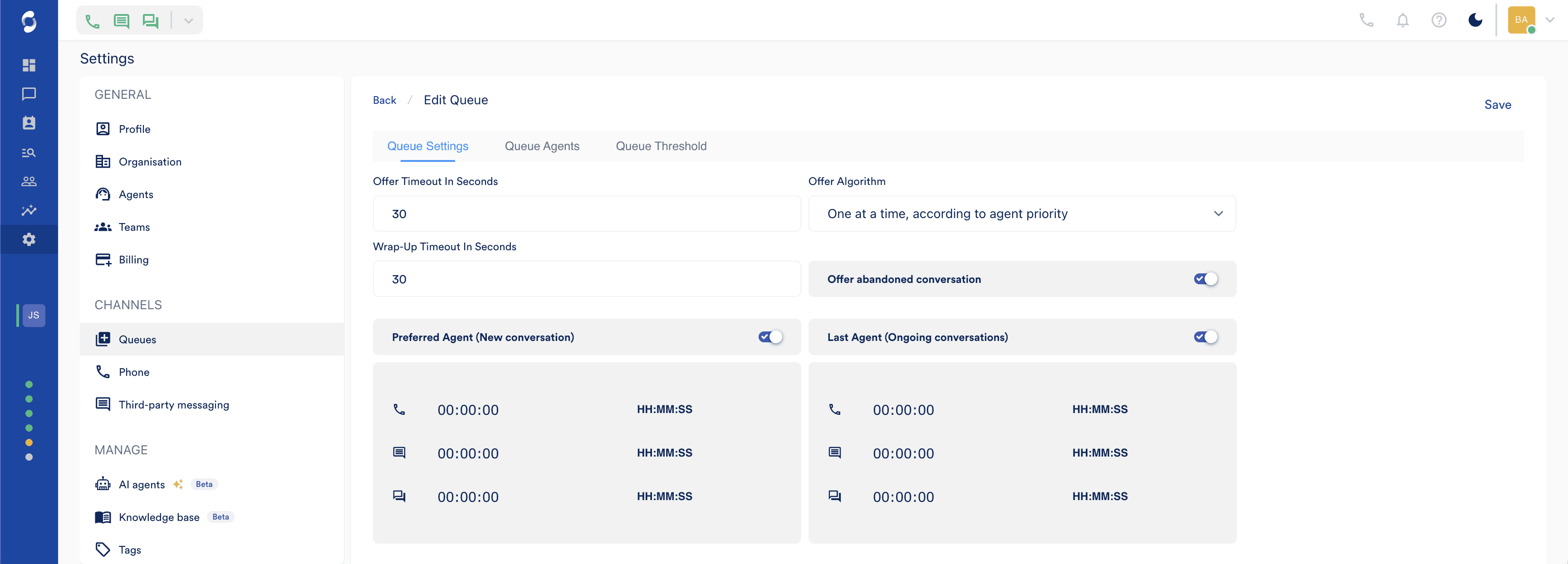Open the contacts icon in left sidebar
1568x564 pixels.
click(29, 123)
